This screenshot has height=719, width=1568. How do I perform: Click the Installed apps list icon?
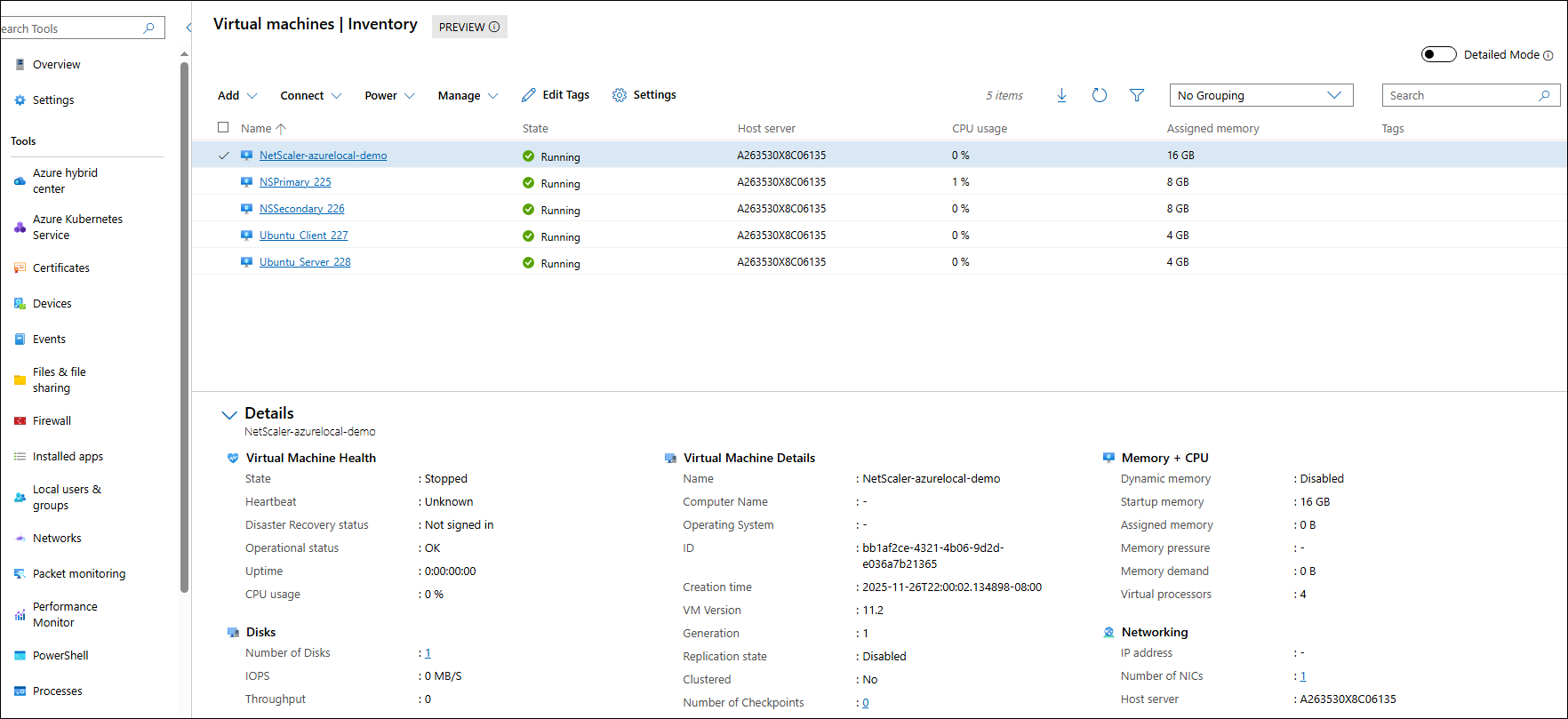20,456
